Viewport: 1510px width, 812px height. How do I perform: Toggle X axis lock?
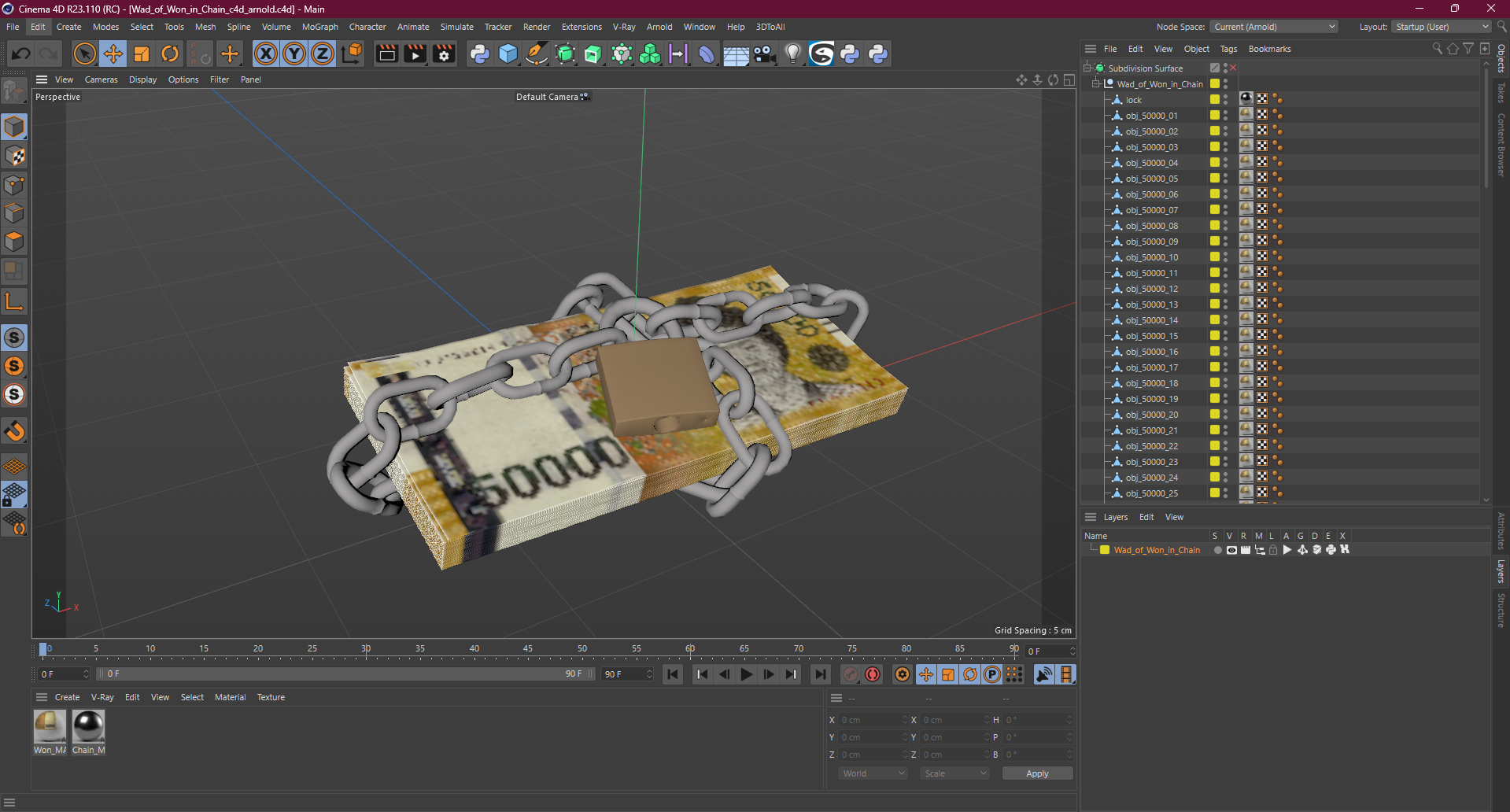click(x=266, y=54)
